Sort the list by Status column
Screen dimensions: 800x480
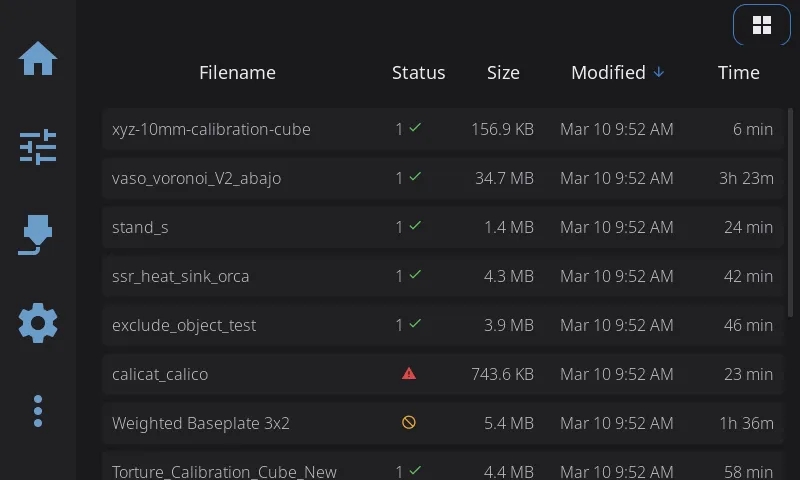418,73
